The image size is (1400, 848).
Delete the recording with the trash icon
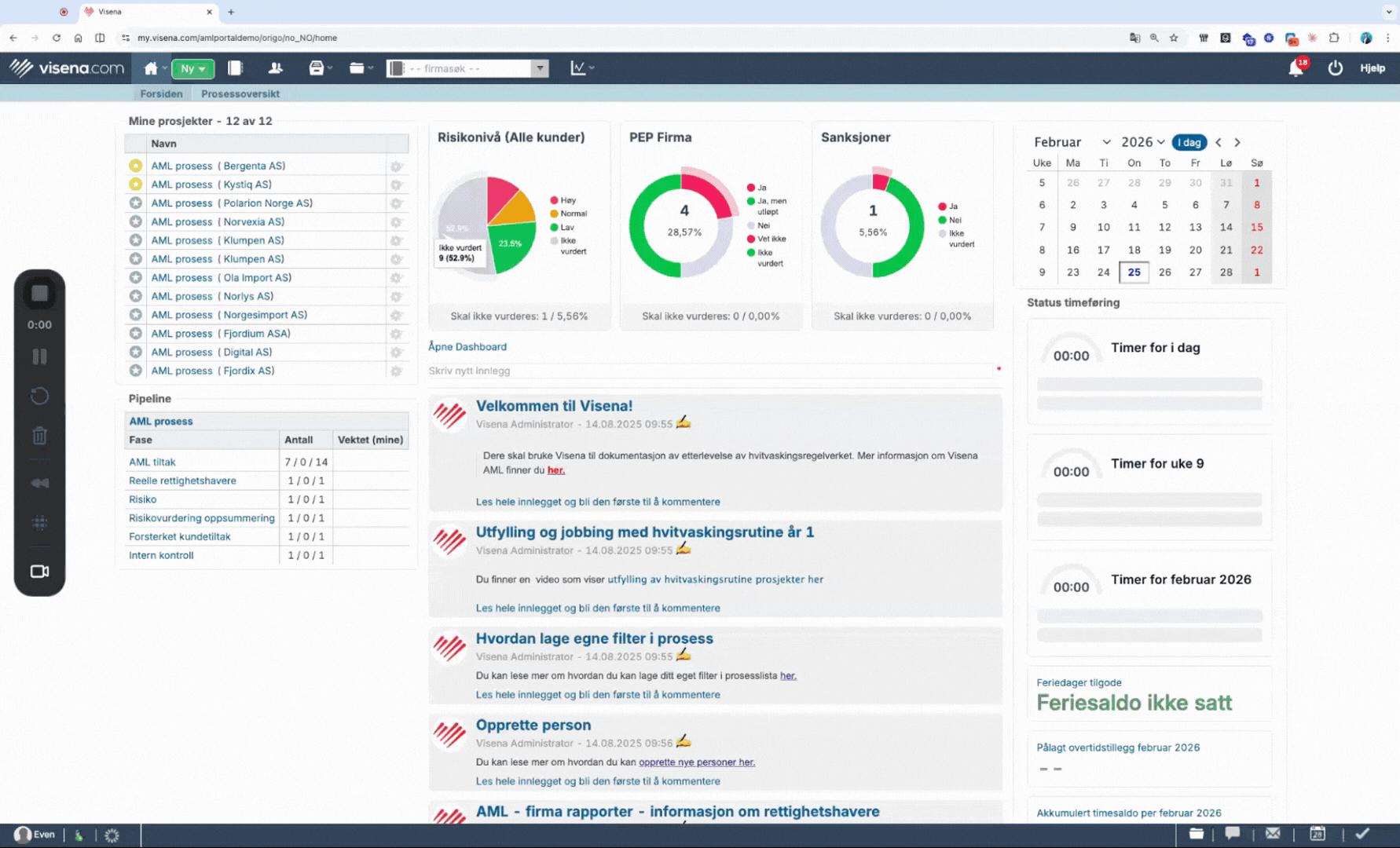click(39, 436)
